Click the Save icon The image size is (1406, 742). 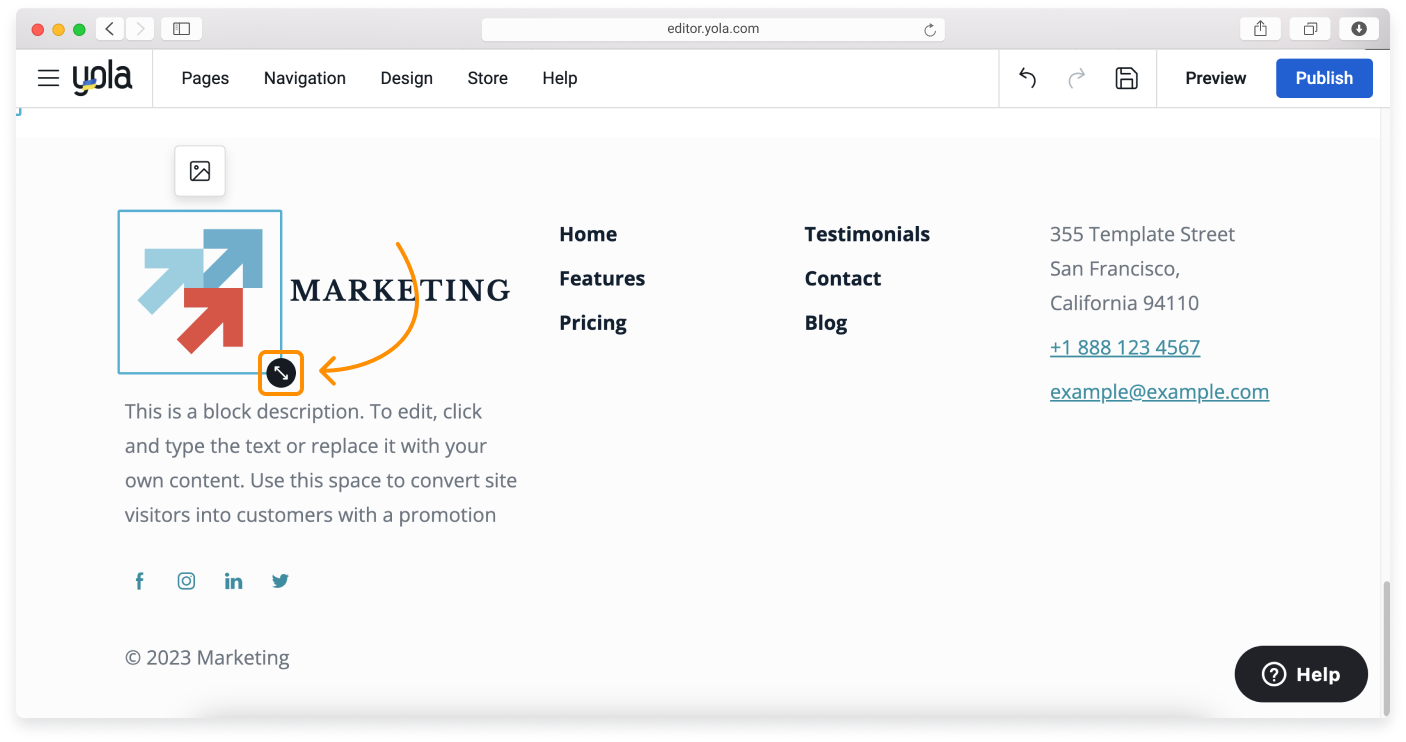[1126, 78]
